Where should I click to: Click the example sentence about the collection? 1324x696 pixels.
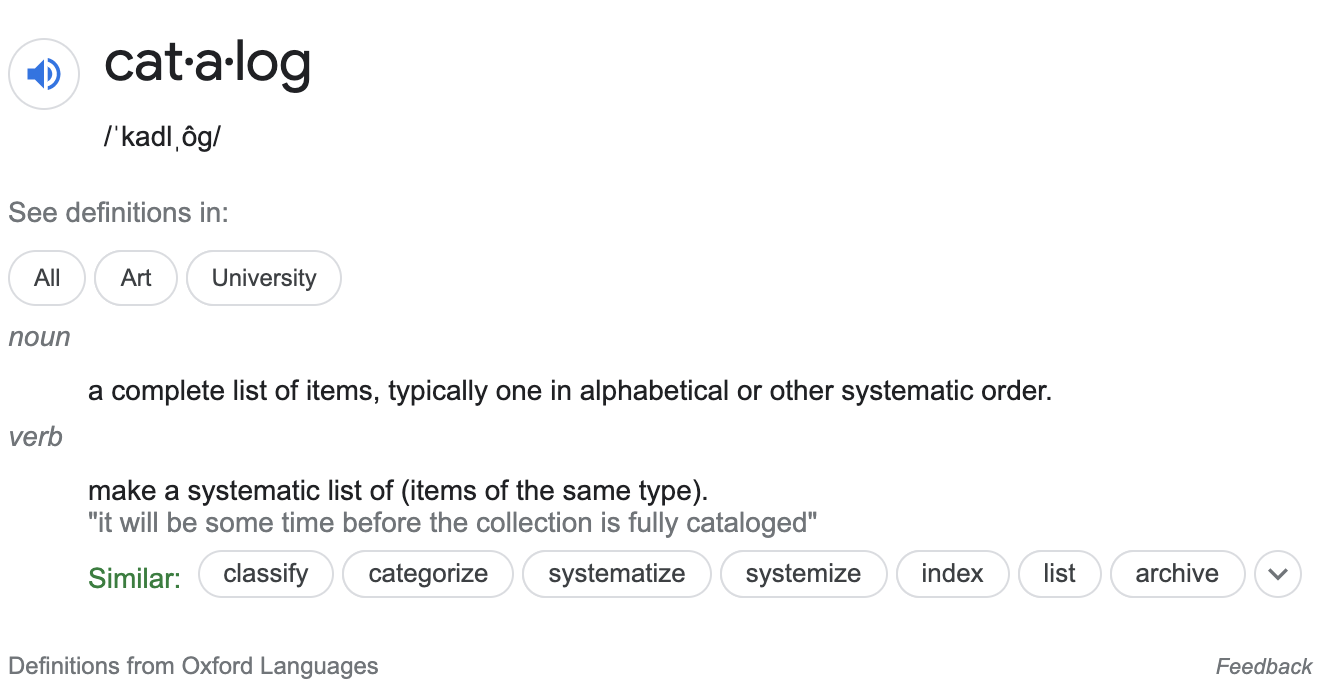pos(453,523)
